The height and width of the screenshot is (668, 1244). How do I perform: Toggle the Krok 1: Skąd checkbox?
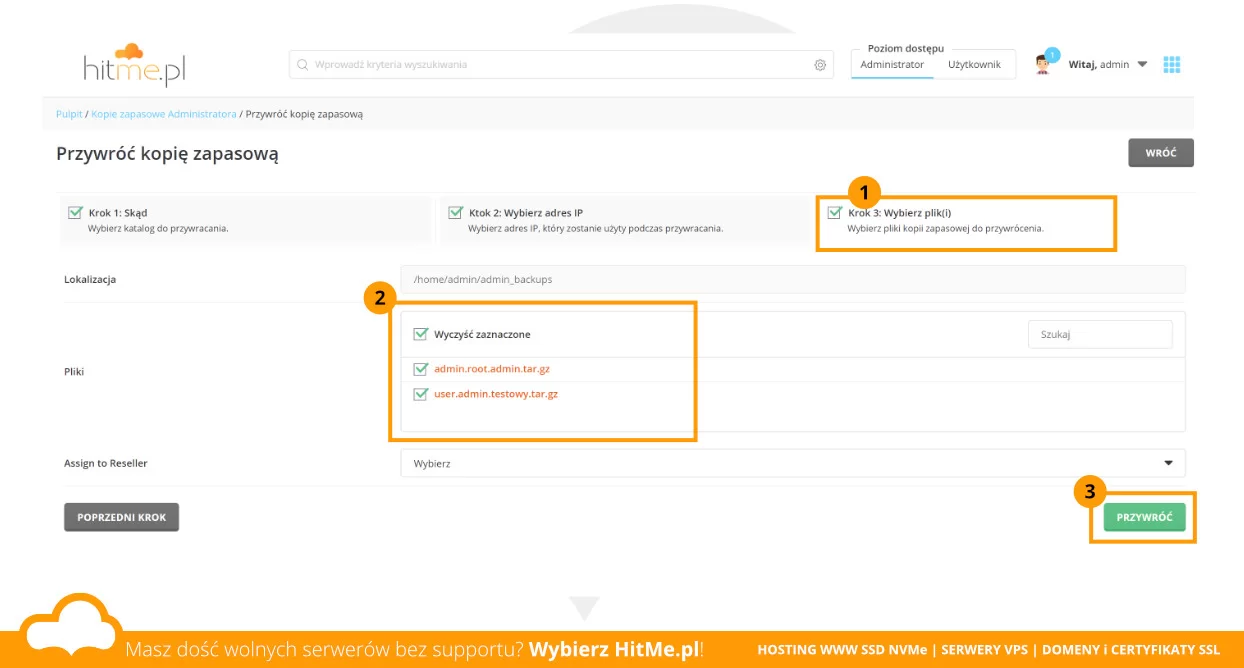coord(75,212)
